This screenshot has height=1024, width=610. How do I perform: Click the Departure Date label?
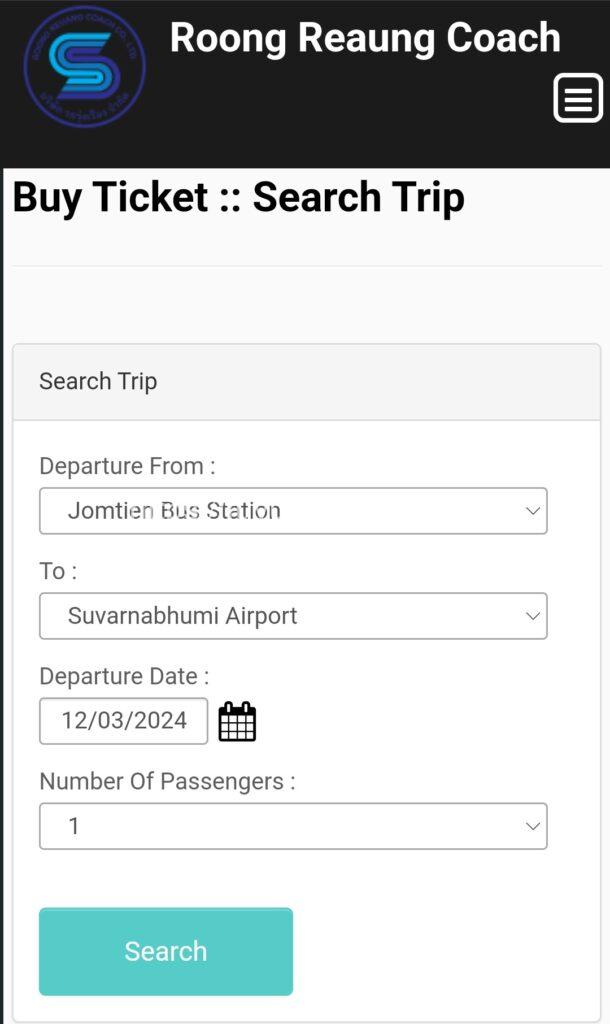[x=124, y=676]
